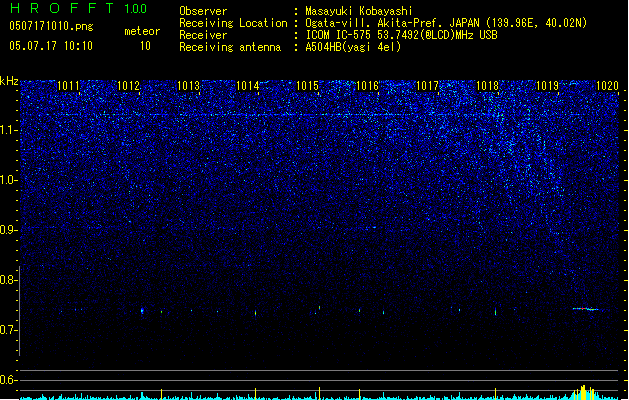This screenshot has height=400, width=629.
Task: Click the 0.8 kHz frequency tick label
Action: pos(8,280)
